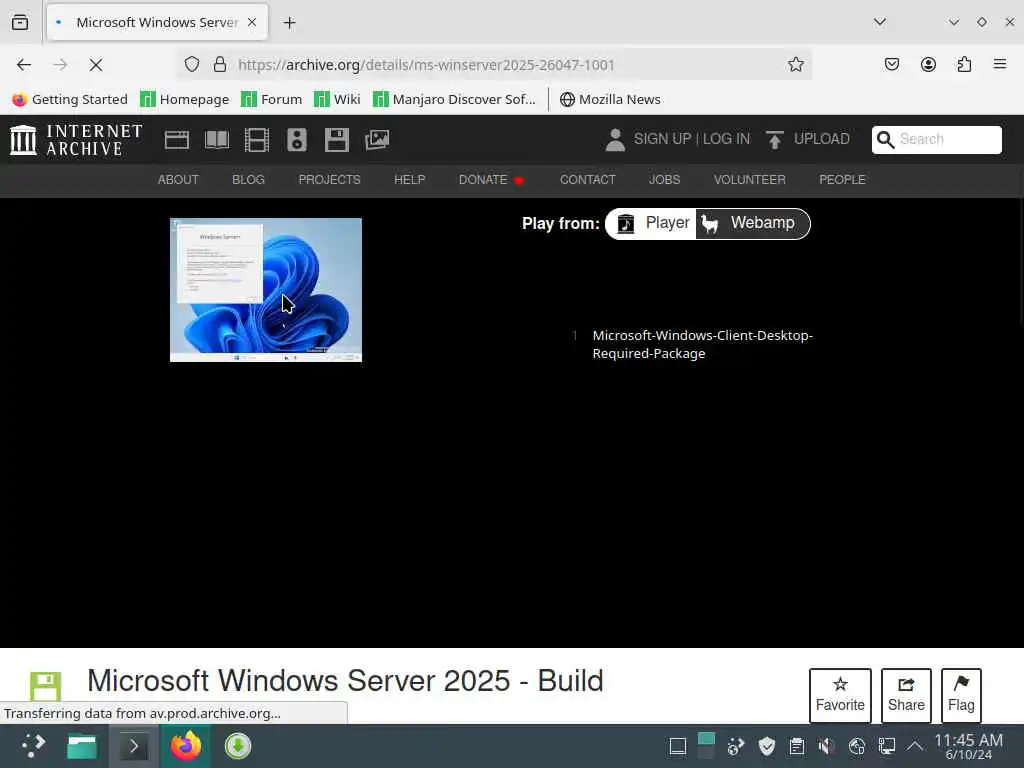The width and height of the screenshot is (1024, 768).
Task: Click the Favorite button
Action: coord(840,696)
